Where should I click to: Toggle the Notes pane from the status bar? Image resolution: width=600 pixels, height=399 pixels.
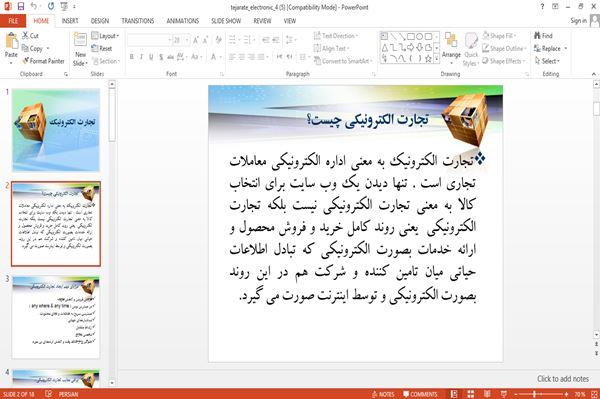click(383, 394)
